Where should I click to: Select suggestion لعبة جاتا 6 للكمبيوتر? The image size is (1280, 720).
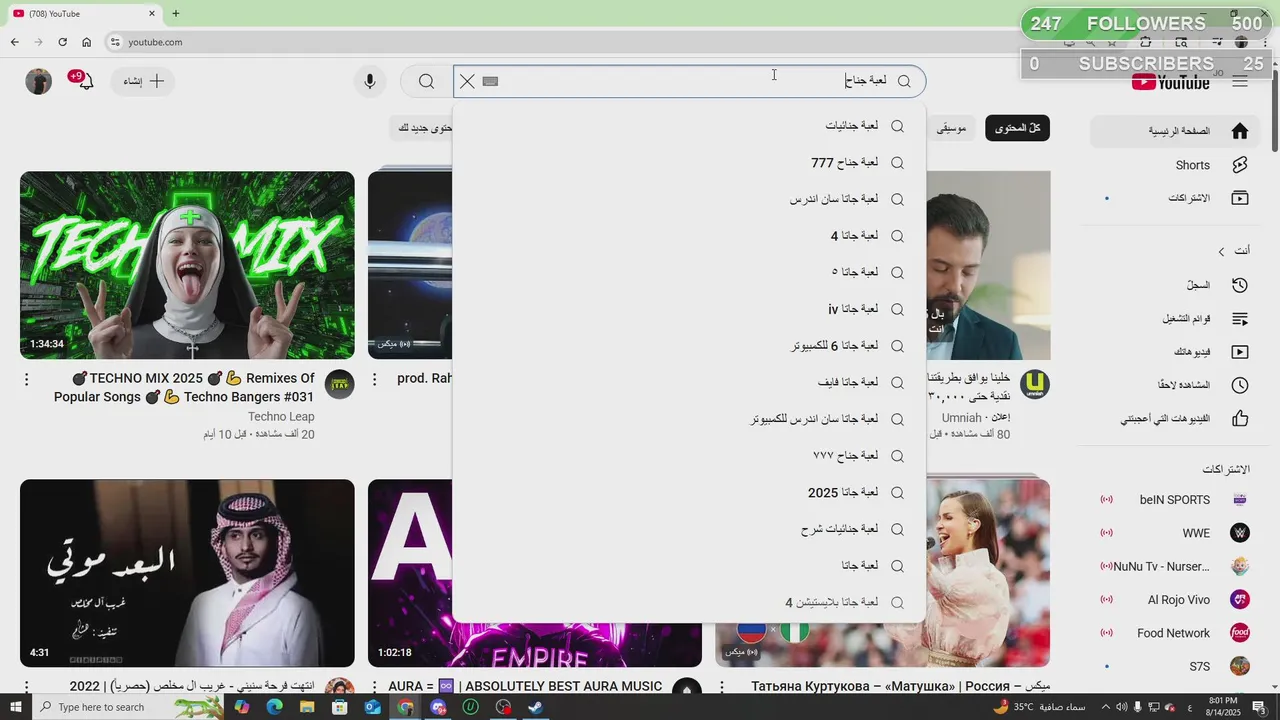(x=689, y=346)
